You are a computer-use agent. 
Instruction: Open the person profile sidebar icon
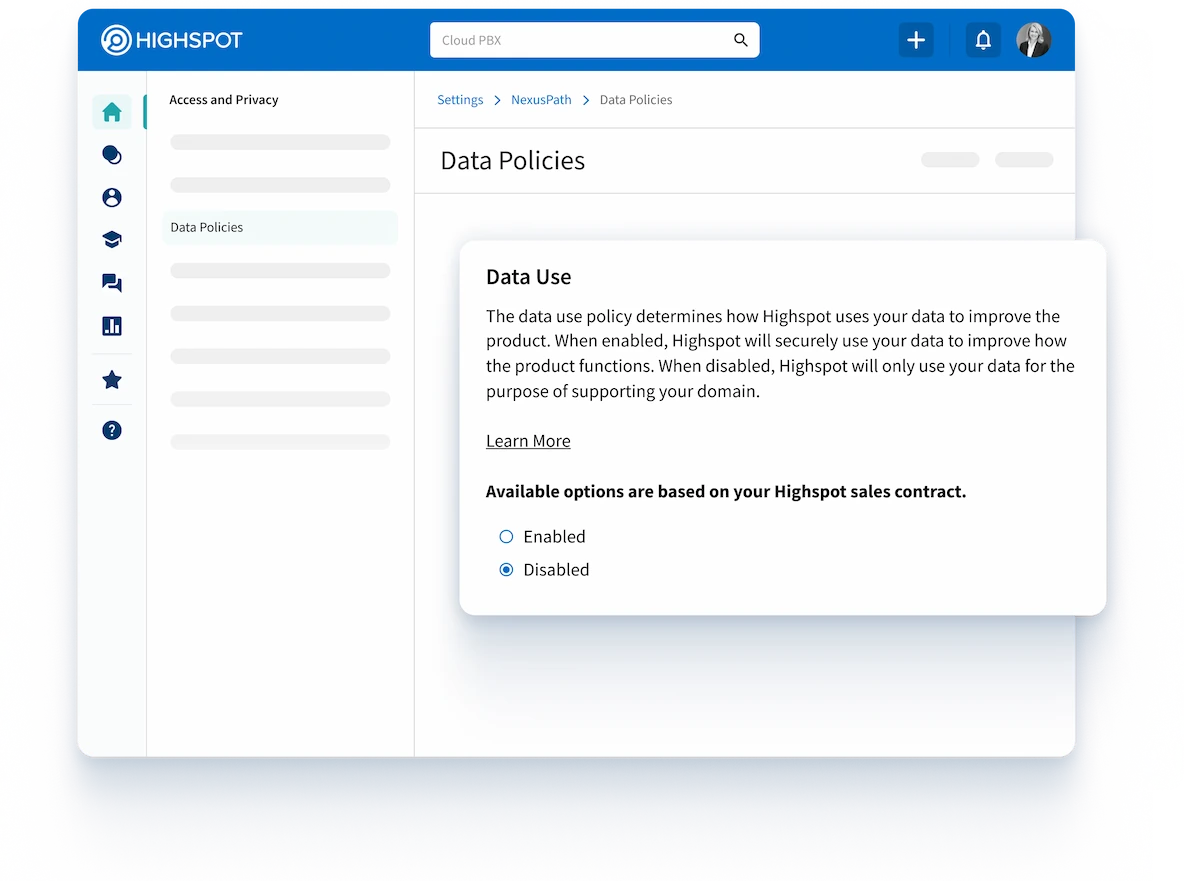pos(112,197)
